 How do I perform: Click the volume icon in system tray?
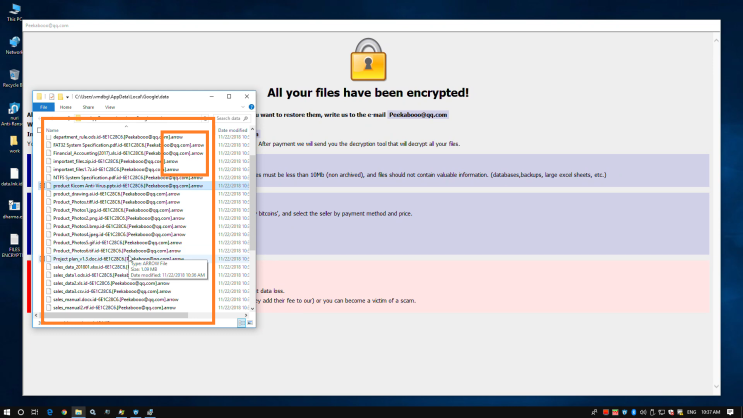(643, 412)
